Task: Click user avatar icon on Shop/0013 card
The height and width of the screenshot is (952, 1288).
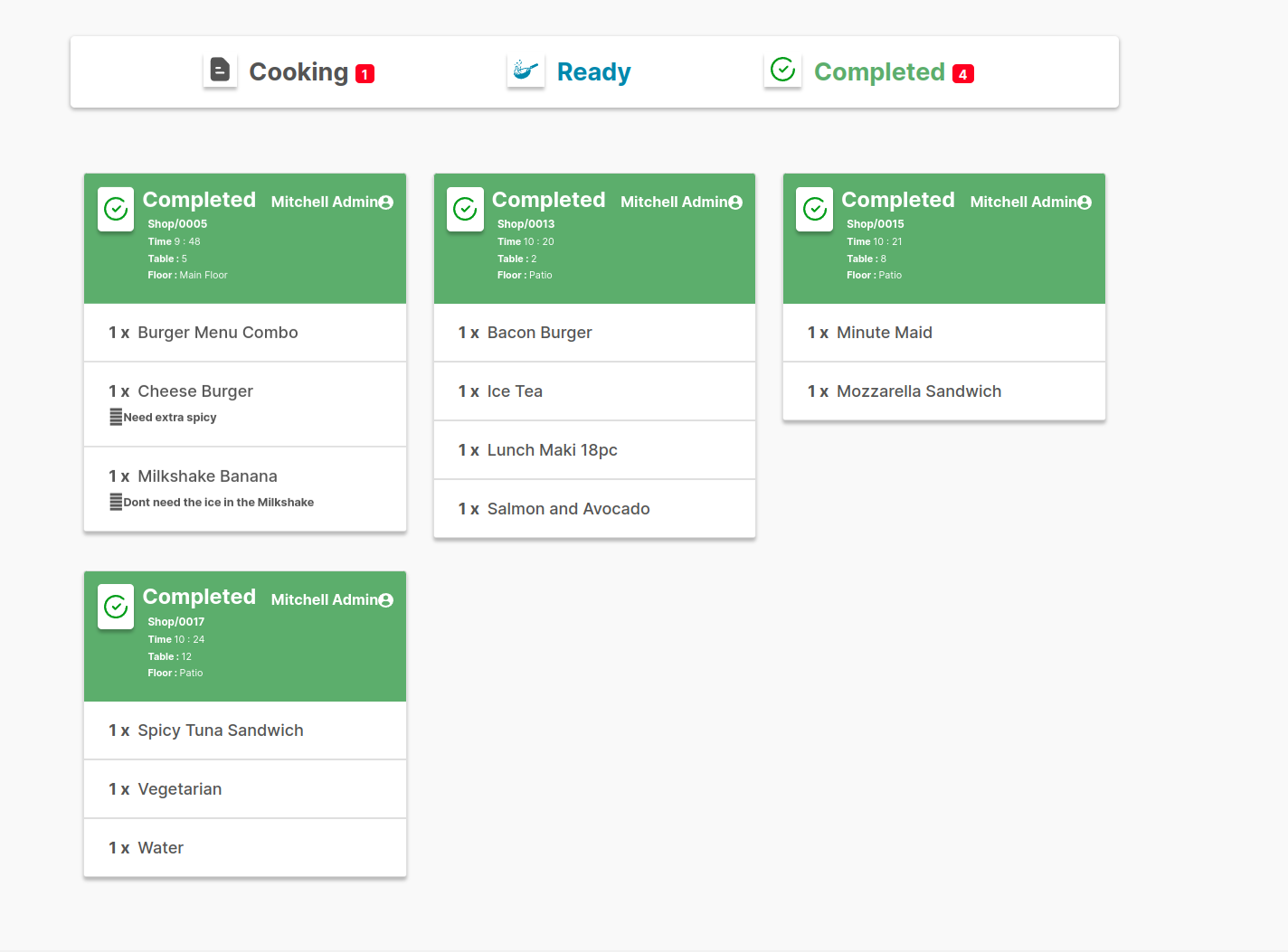Action: click(x=735, y=203)
